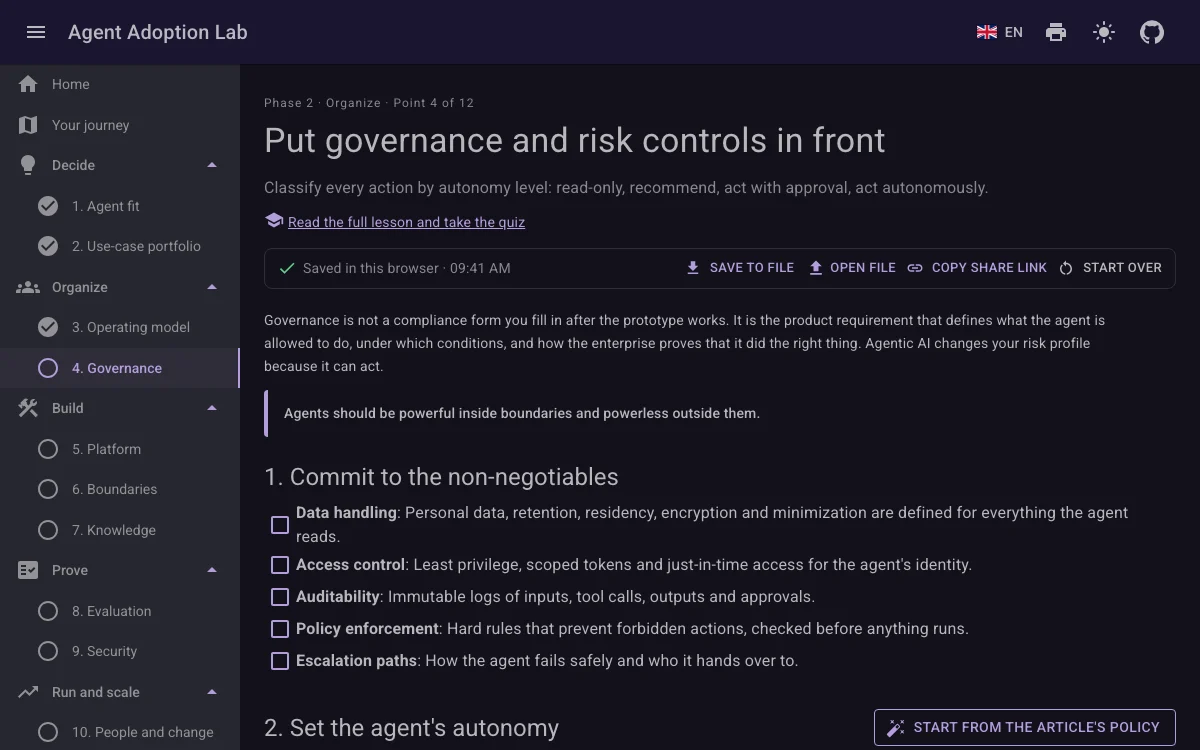Read the full lesson and take quiz
Screen dimensions: 1200x750
tap(406, 222)
